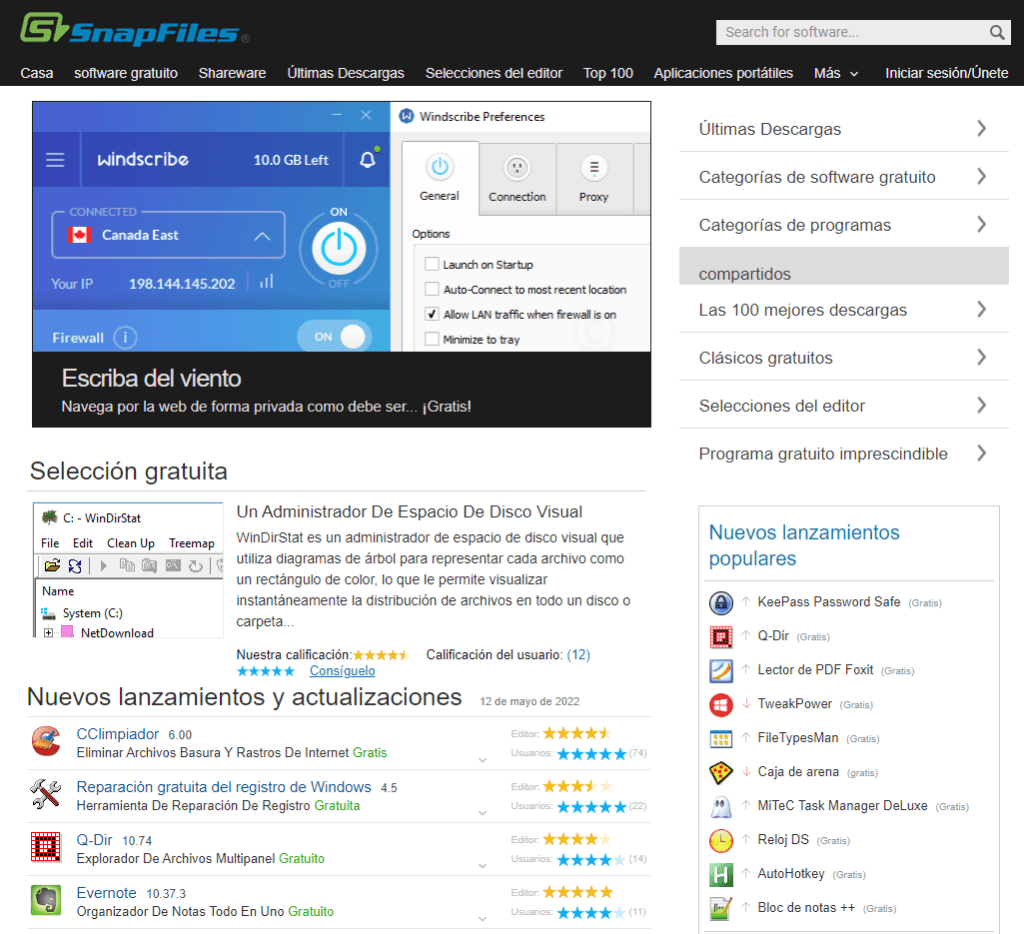Click the Q-Dir icon in the download list
Viewport: 1024px width, 934px height.
(46, 847)
